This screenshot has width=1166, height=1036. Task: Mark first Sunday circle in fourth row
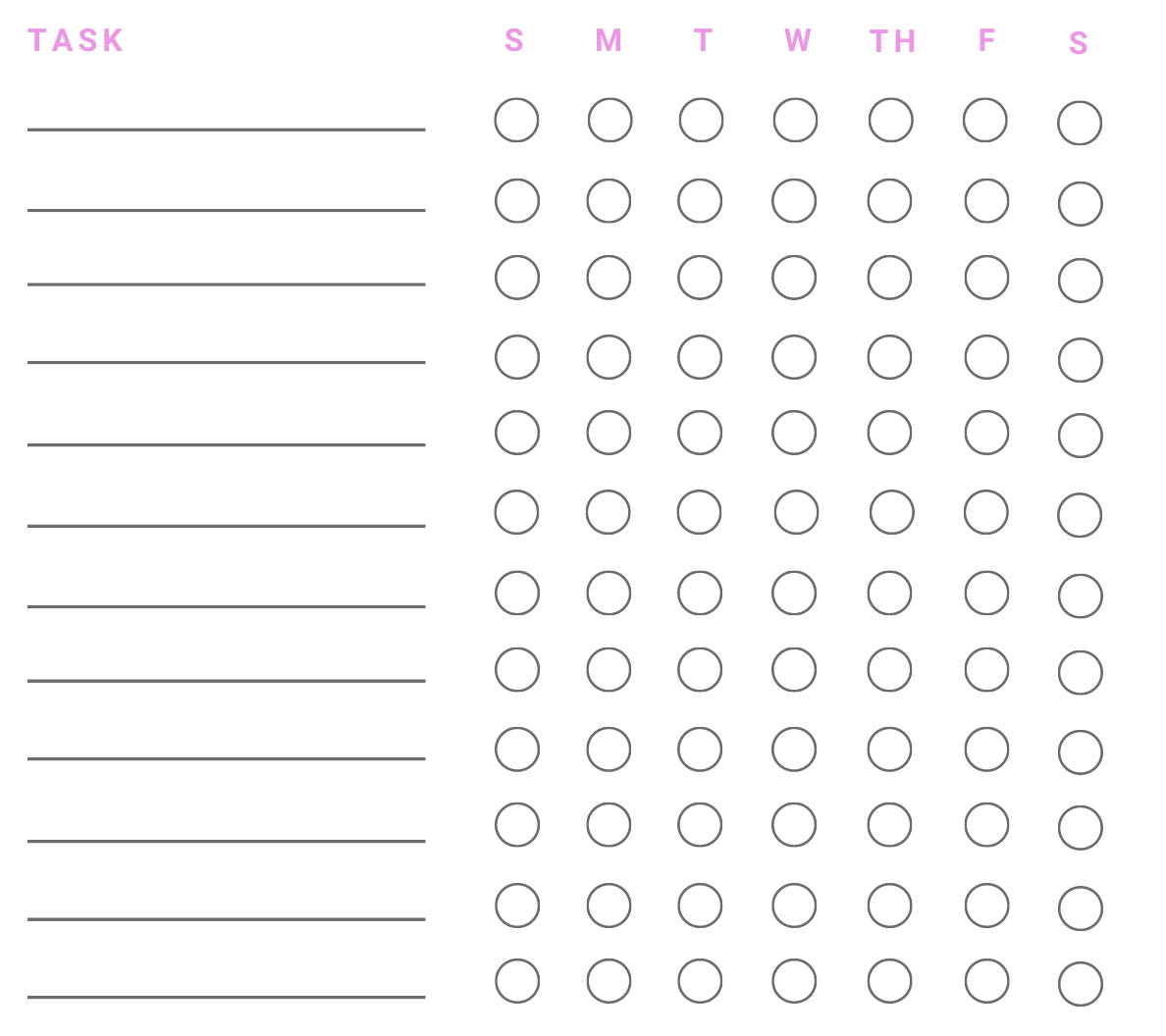pyautogui.click(x=517, y=357)
